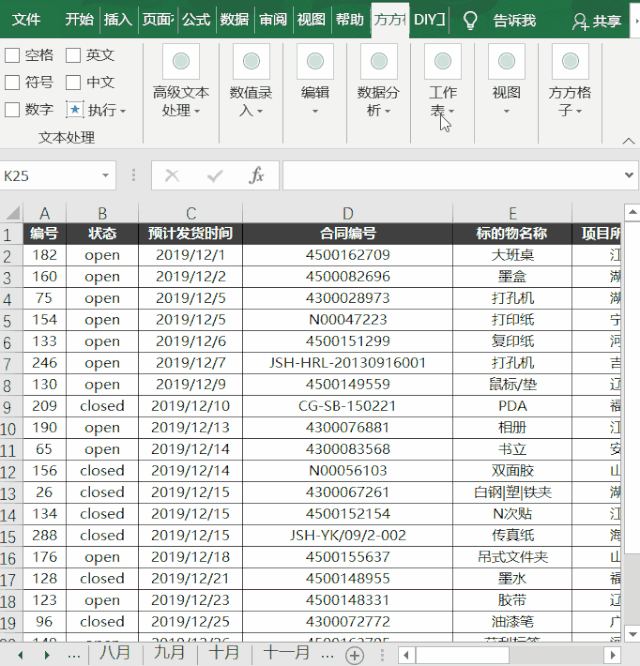Click the 数据分析 ribbon icon

(x=379, y=61)
